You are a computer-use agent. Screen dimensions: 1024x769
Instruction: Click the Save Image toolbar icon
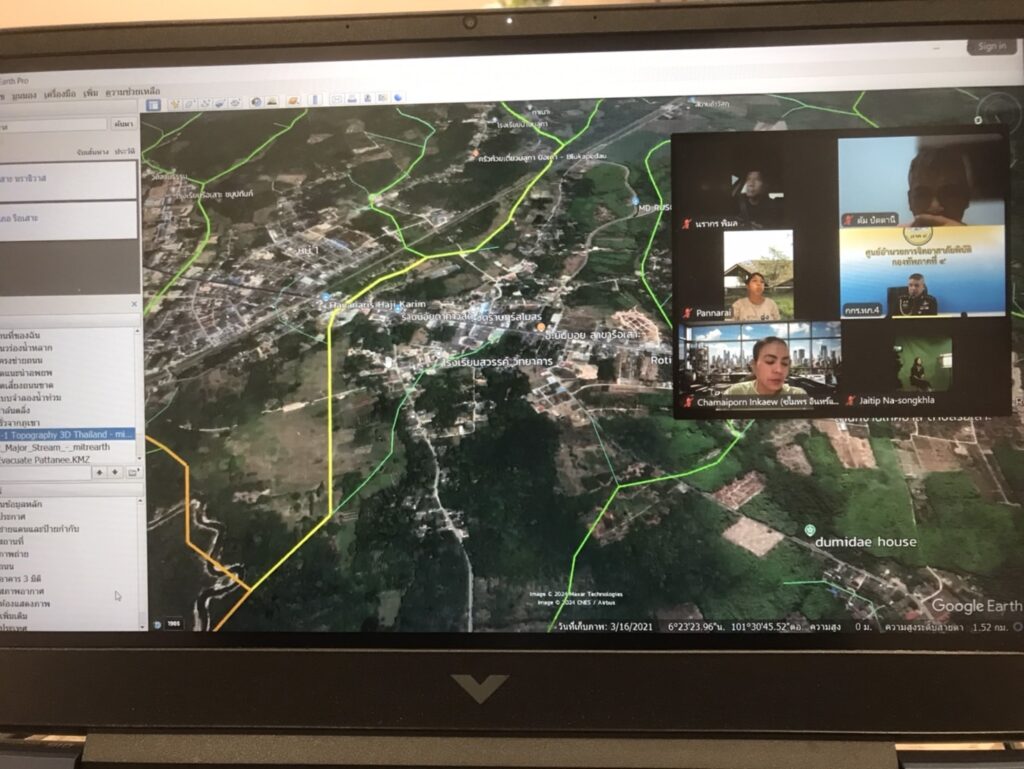click(x=368, y=99)
